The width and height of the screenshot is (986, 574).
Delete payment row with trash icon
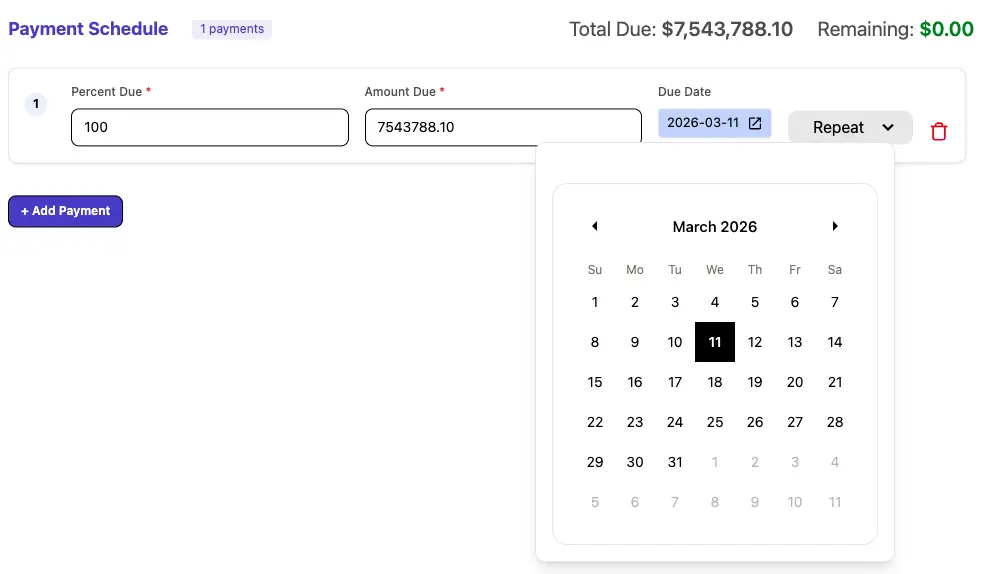[x=938, y=131]
